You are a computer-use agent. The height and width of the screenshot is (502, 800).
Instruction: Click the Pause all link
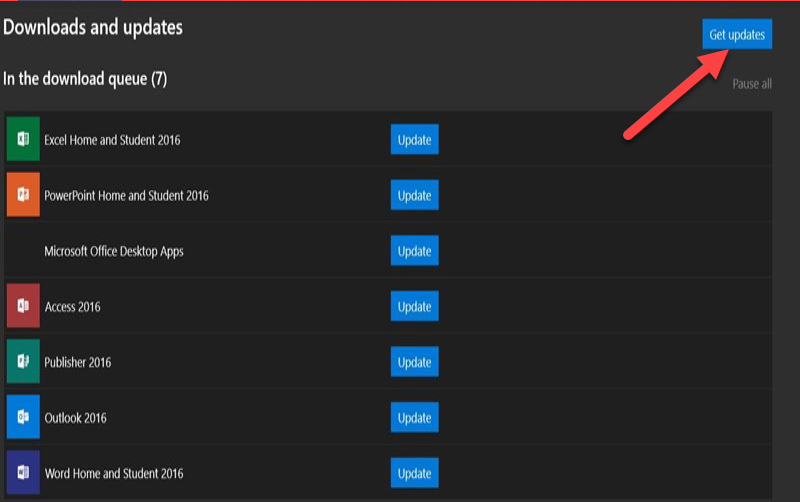tap(752, 84)
